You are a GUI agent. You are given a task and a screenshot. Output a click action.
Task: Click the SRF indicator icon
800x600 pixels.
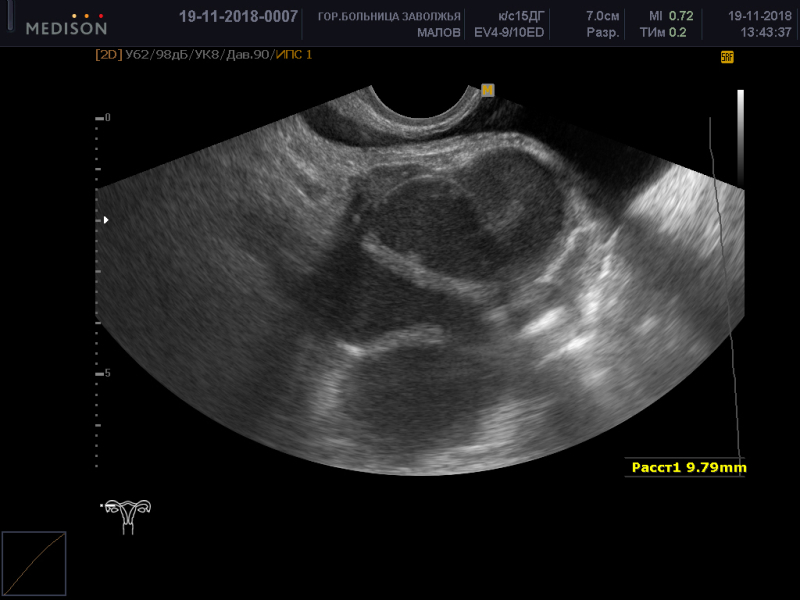pyautogui.click(x=727, y=57)
